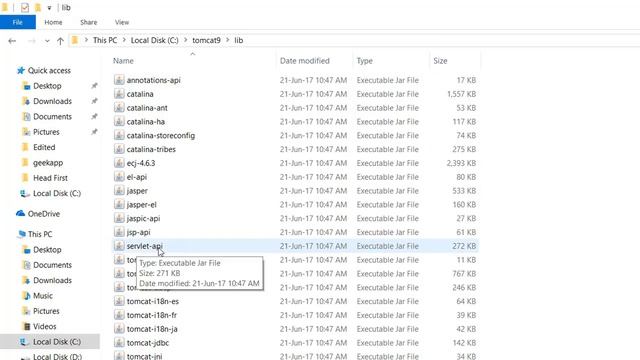
Task: Click the Forward navigation arrow
Action: [31, 41]
